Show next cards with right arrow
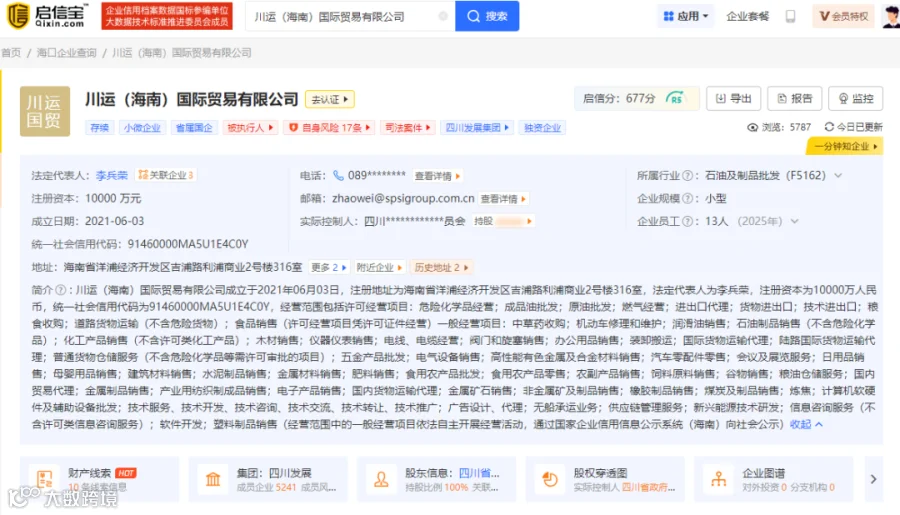 pos(873,479)
